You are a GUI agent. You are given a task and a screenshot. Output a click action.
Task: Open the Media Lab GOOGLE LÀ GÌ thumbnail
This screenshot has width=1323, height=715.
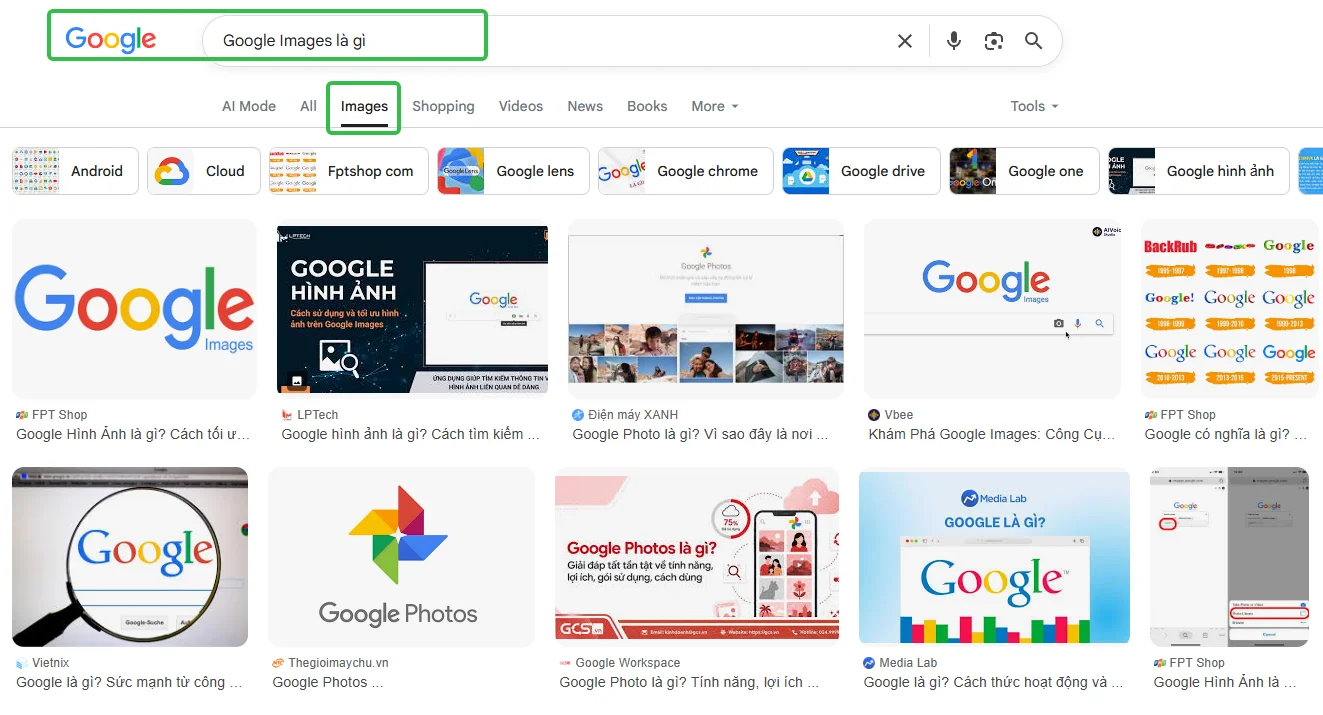coord(994,557)
